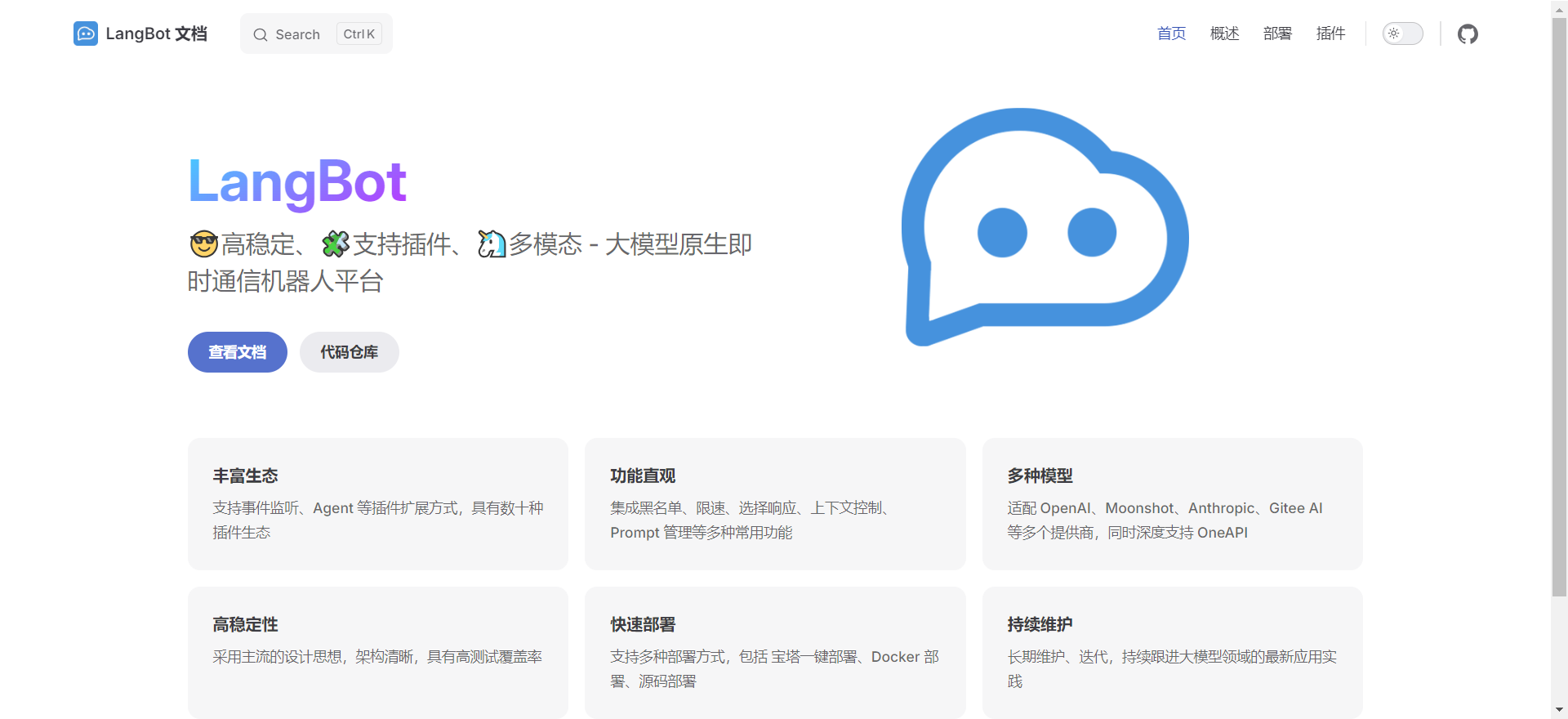Image resolution: width=1568 pixels, height=719 pixels.
Task: Open the 首页 nav item
Action: [x=1171, y=33]
